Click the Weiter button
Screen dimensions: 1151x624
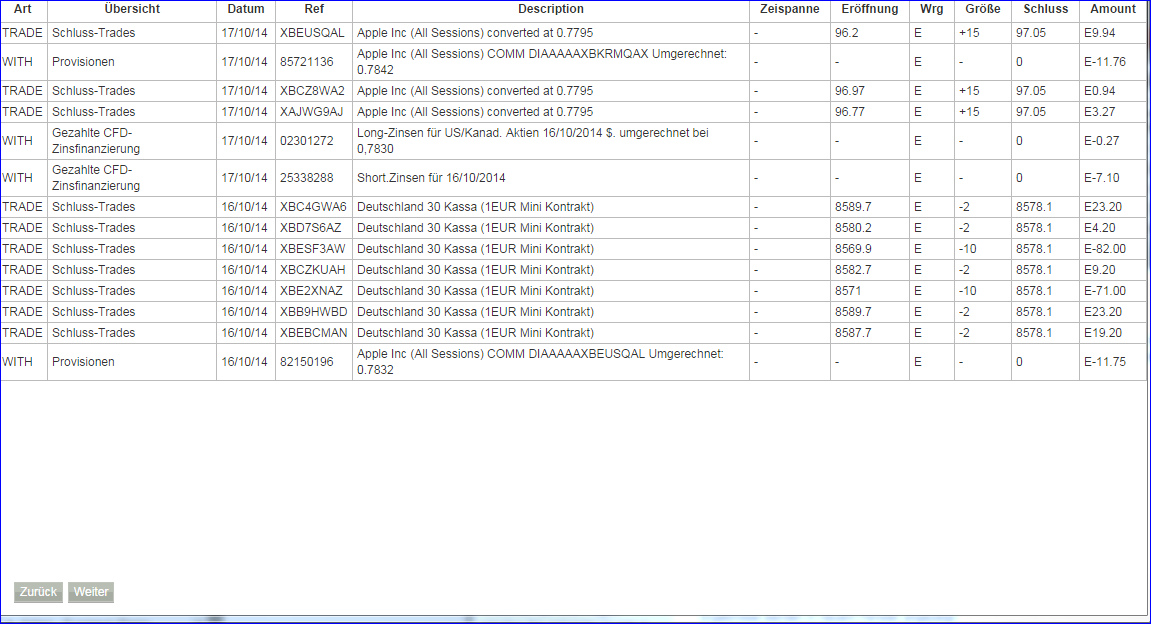click(90, 592)
